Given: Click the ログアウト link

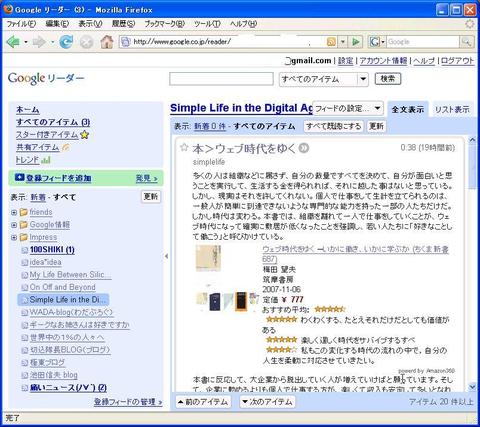Looking at the screenshot, I should click(x=457, y=61).
